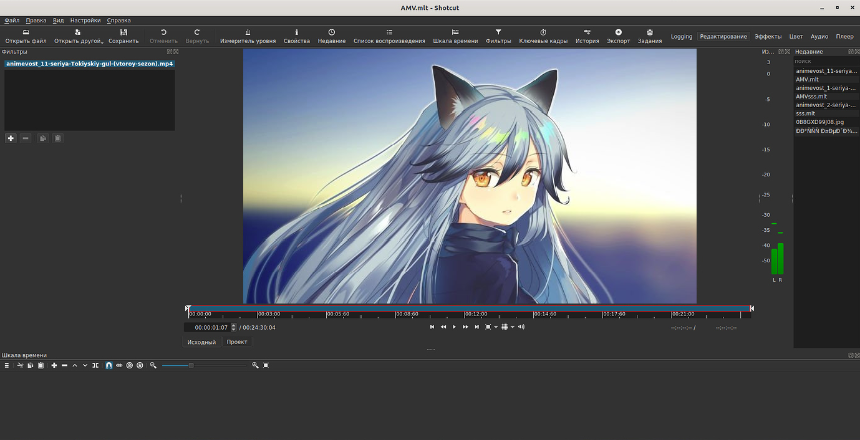Open the Задания panel

(x=649, y=36)
